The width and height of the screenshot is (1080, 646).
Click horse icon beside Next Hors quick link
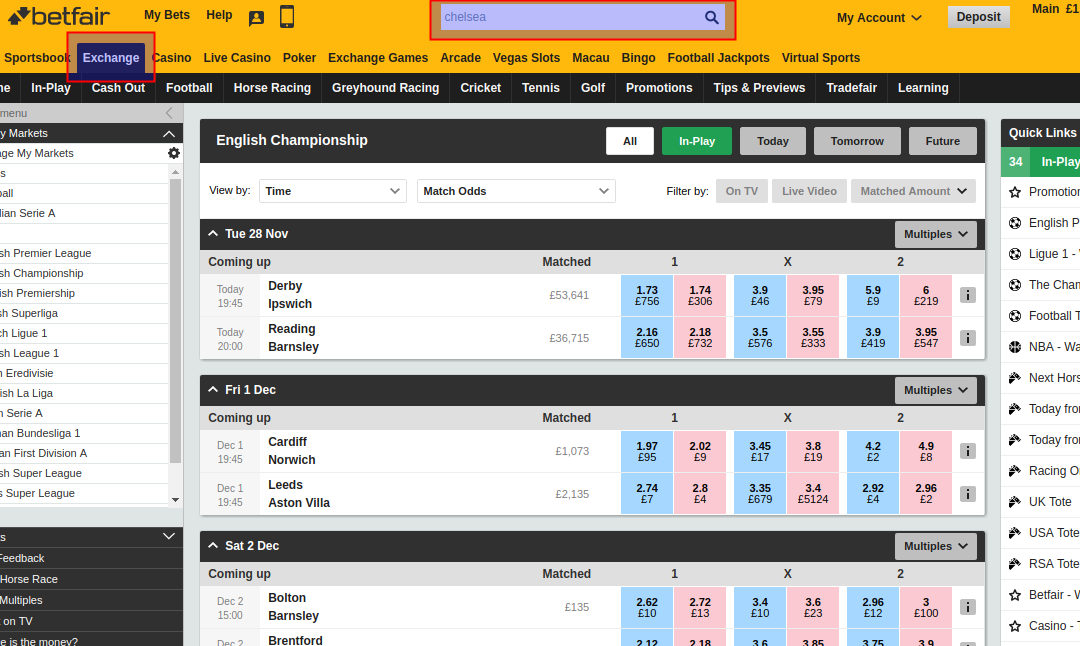[1015, 378]
